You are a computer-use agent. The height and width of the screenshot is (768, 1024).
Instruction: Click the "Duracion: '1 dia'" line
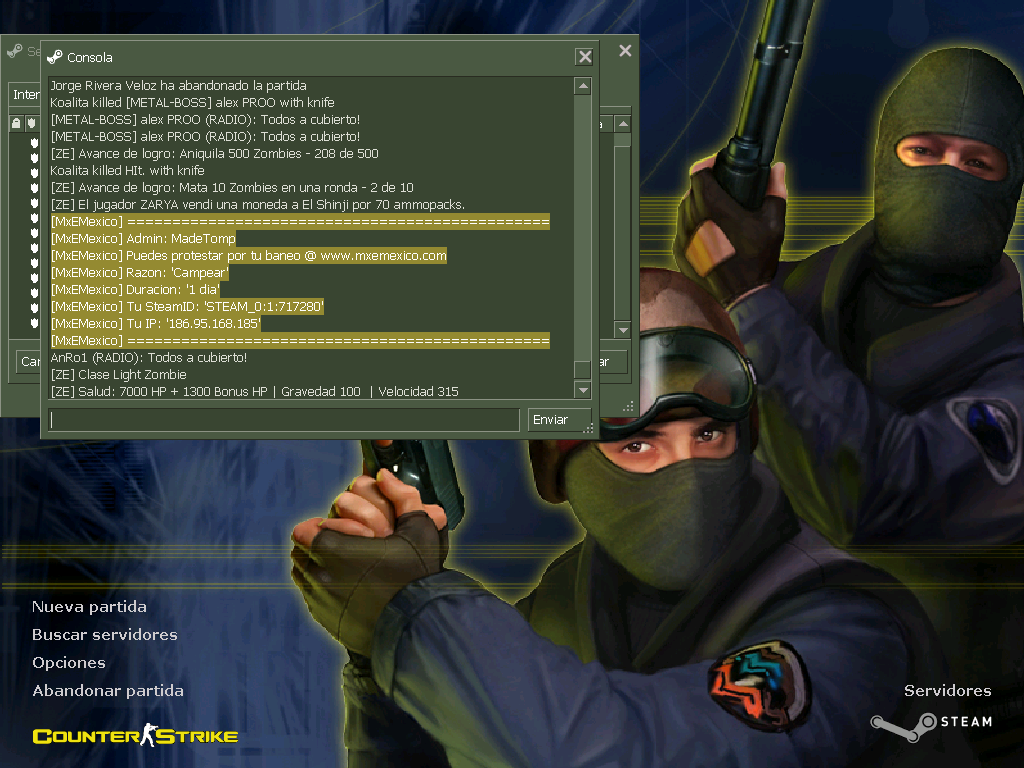[135, 289]
